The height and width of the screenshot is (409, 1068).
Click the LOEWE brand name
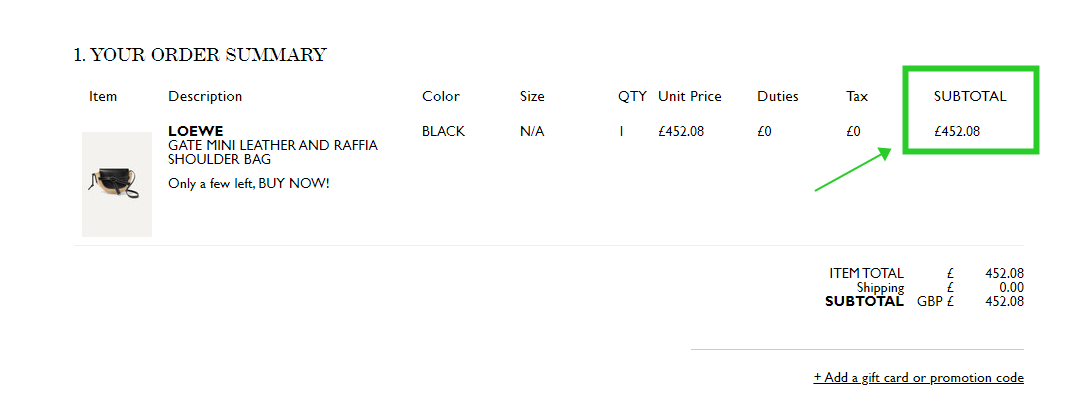point(195,131)
